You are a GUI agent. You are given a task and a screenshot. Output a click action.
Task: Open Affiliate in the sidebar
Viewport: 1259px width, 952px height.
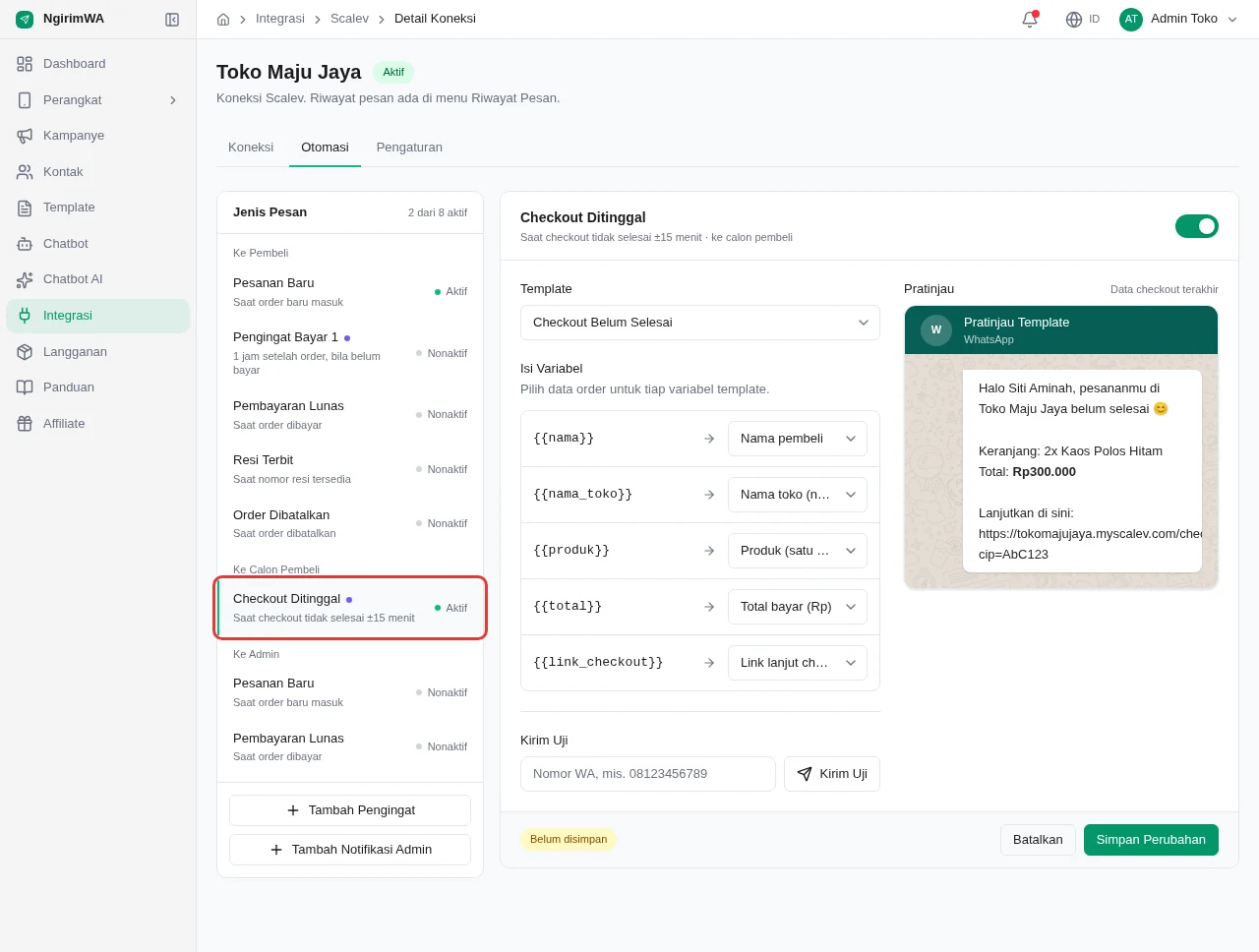pos(97,424)
